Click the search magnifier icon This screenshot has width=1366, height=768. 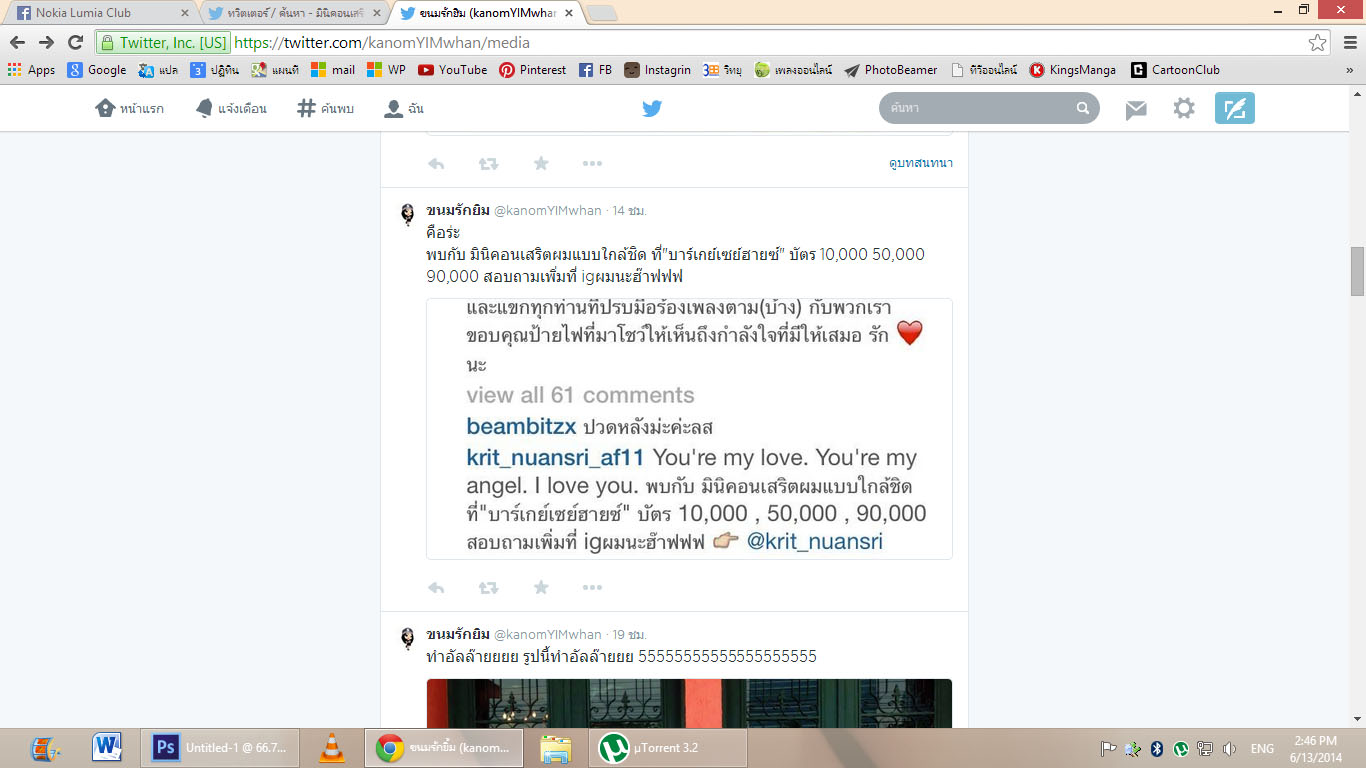pos(1083,108)
